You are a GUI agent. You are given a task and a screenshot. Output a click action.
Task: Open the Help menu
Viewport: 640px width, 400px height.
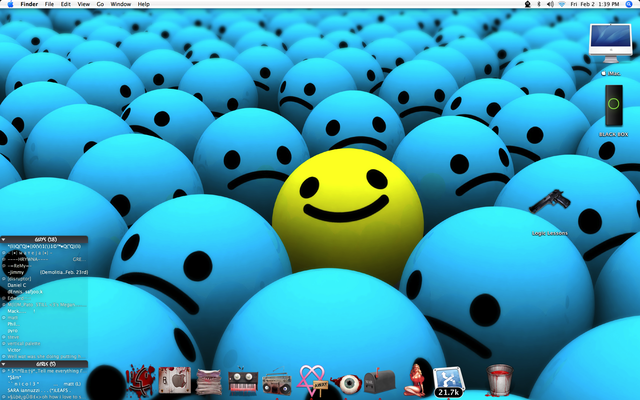(144, 4)
